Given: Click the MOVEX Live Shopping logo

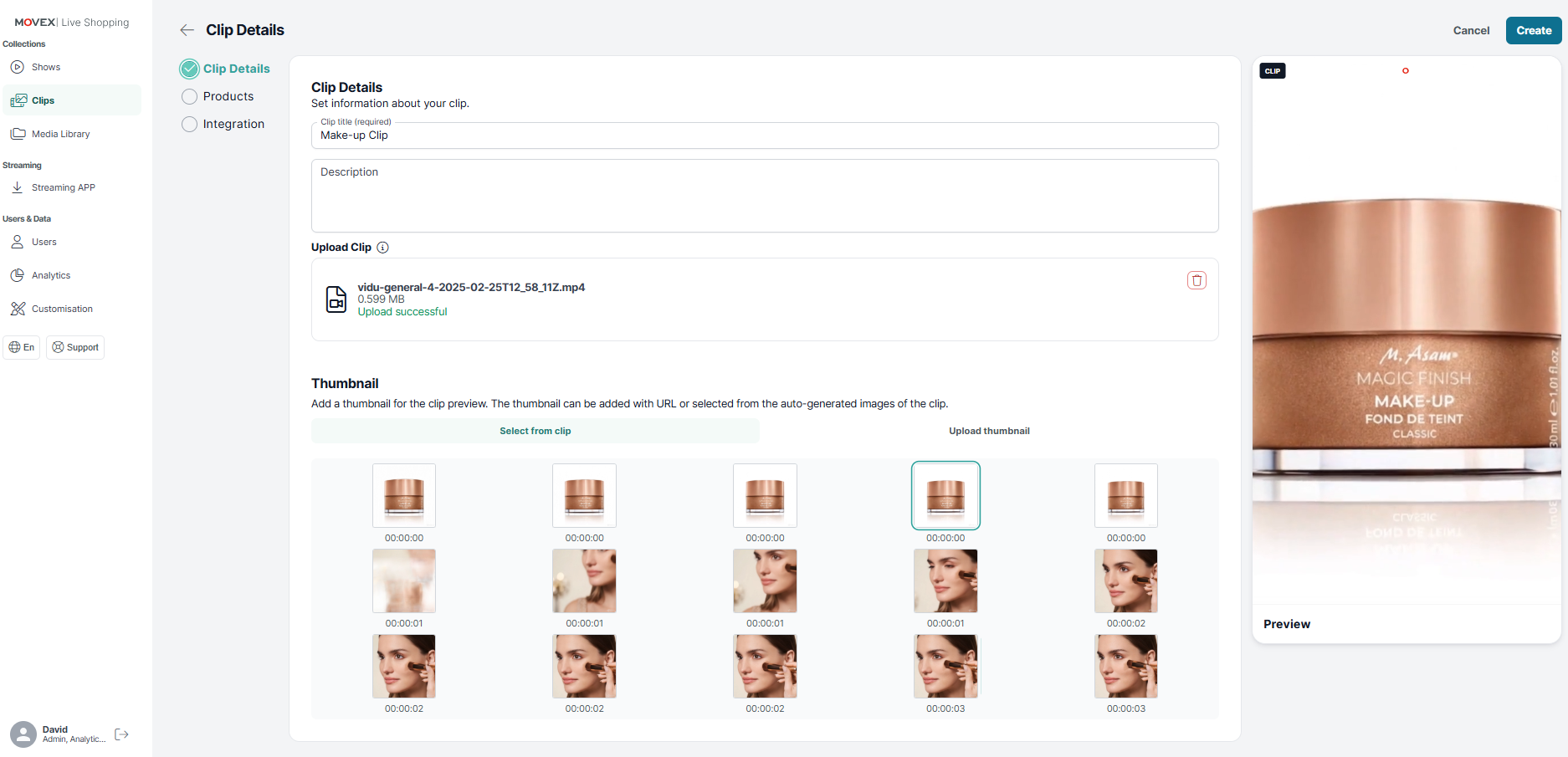Looking at the screenshot, I should [72, 23].
